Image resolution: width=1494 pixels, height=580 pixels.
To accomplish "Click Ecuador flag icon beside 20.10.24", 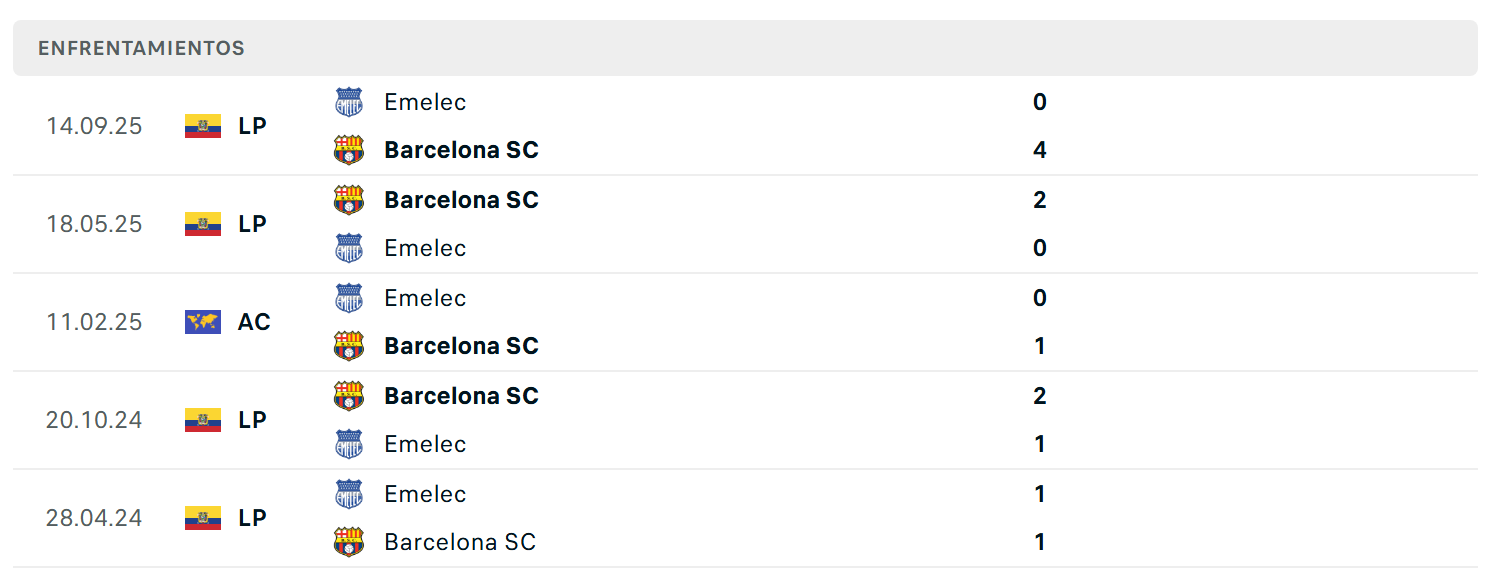I will point(203,420).
